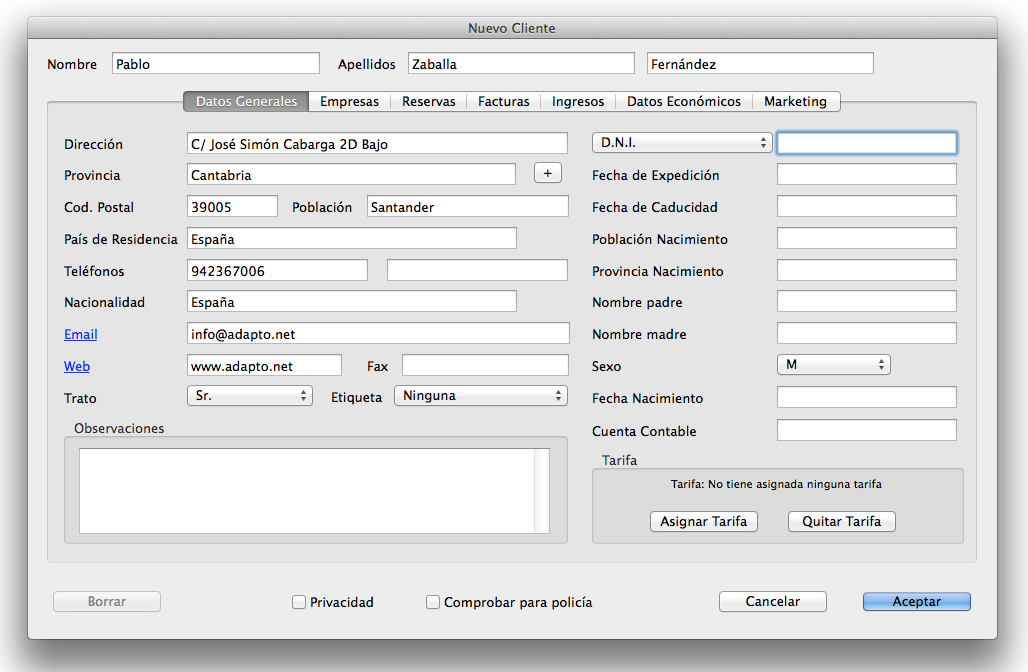Viewport: 1028px width, 672px height.
Task: Click the Cuenta Contable field
Action: click(867, 430)
